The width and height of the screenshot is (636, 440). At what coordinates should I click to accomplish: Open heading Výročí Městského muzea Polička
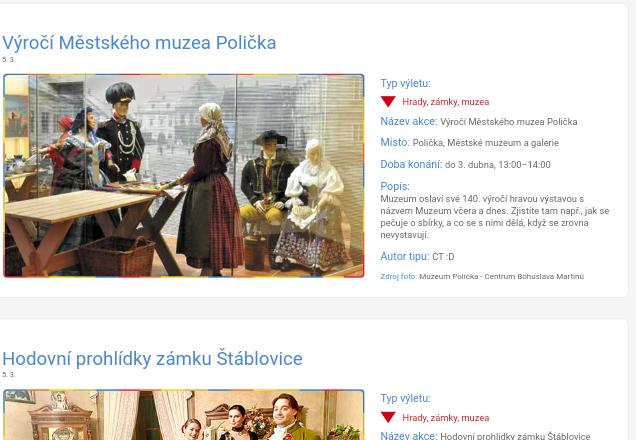click(x=139, y=43)
